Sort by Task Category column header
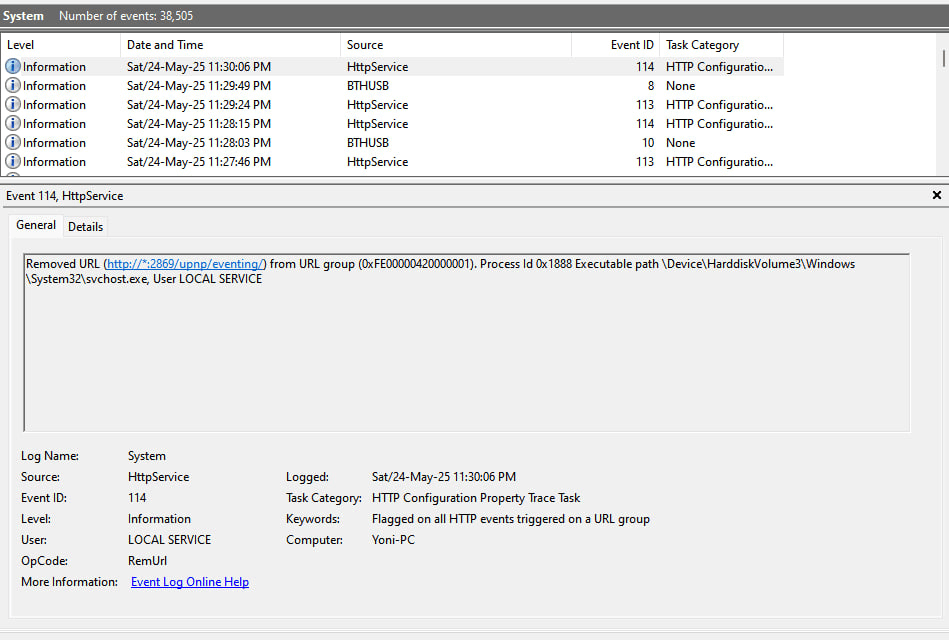Viewport: 949px width, 640px height. 721,45
